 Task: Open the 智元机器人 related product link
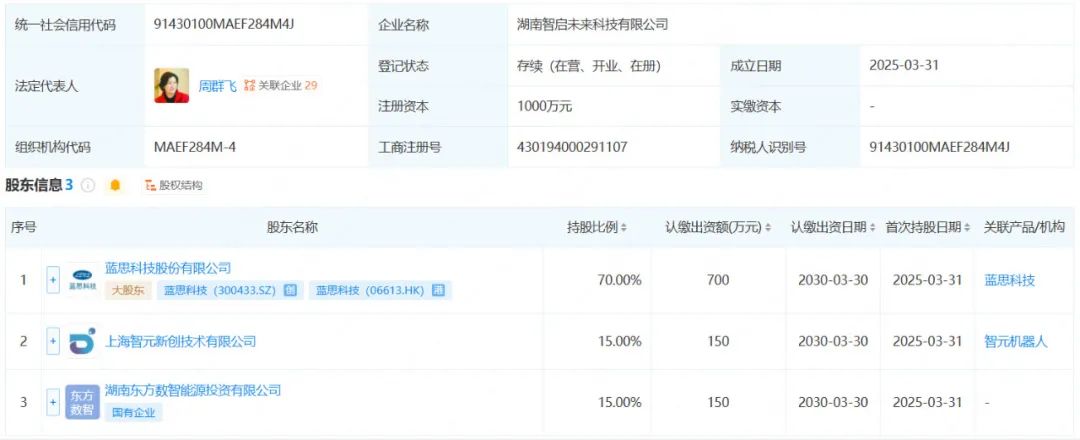point(1016,341)
